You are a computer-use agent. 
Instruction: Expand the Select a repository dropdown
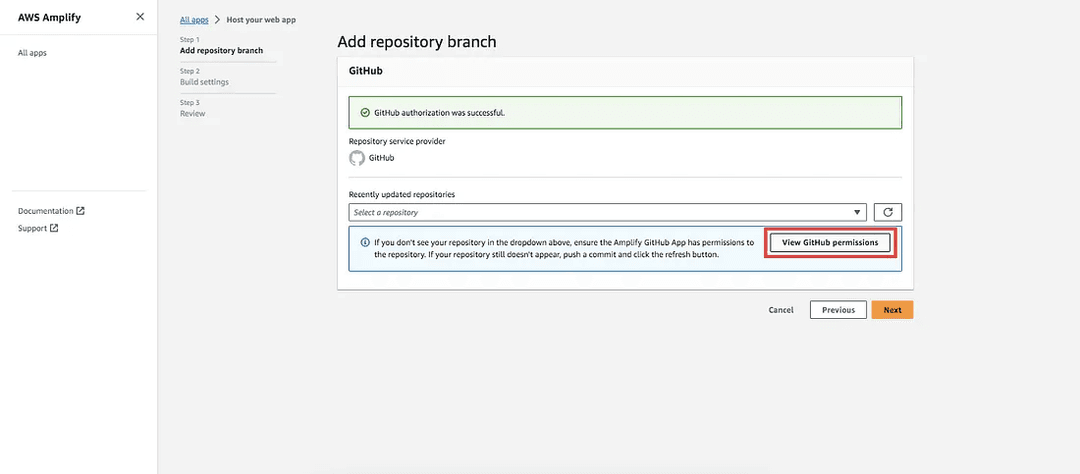(607, 212)
